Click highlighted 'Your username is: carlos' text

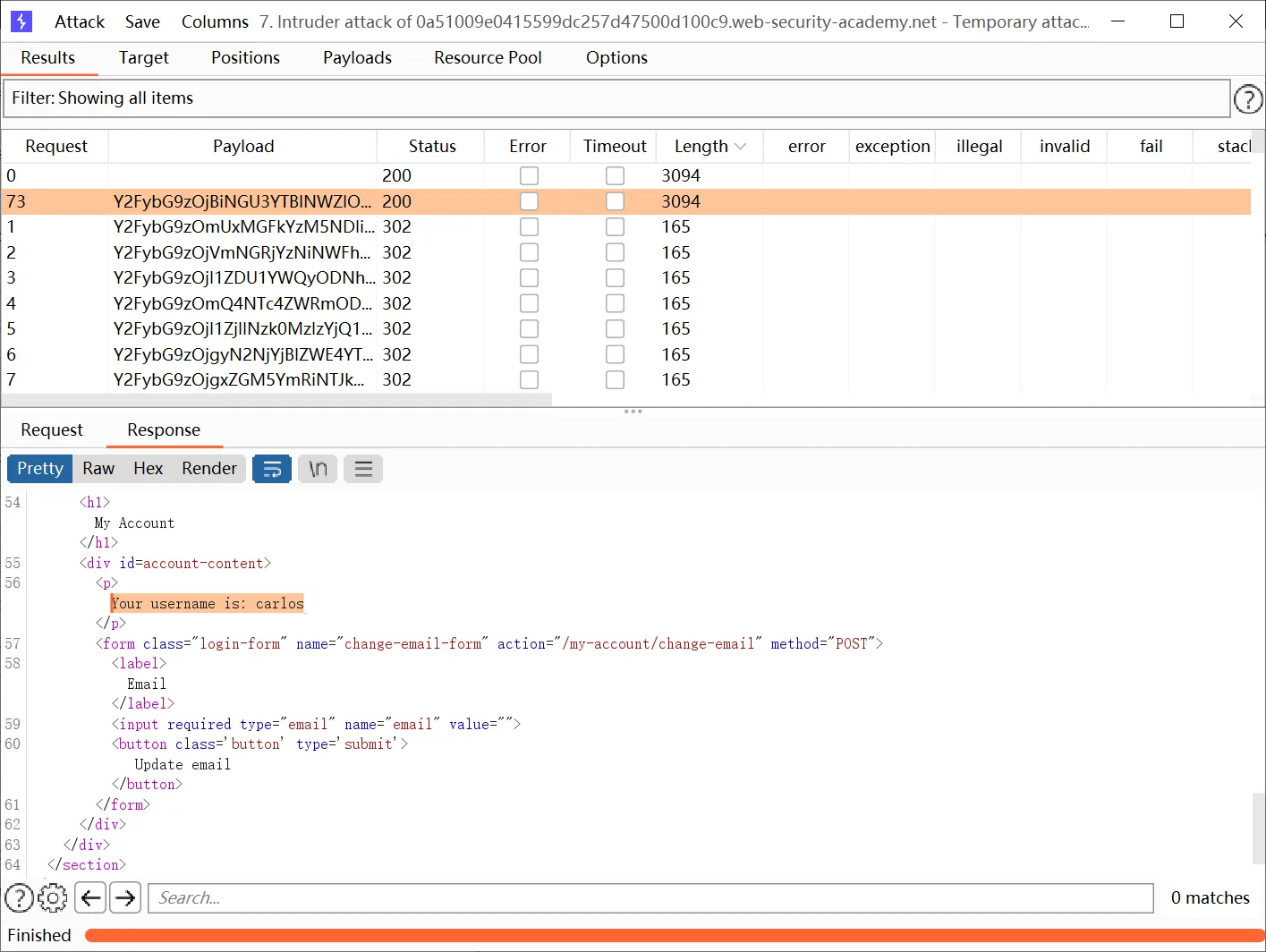tap(208, 604)
